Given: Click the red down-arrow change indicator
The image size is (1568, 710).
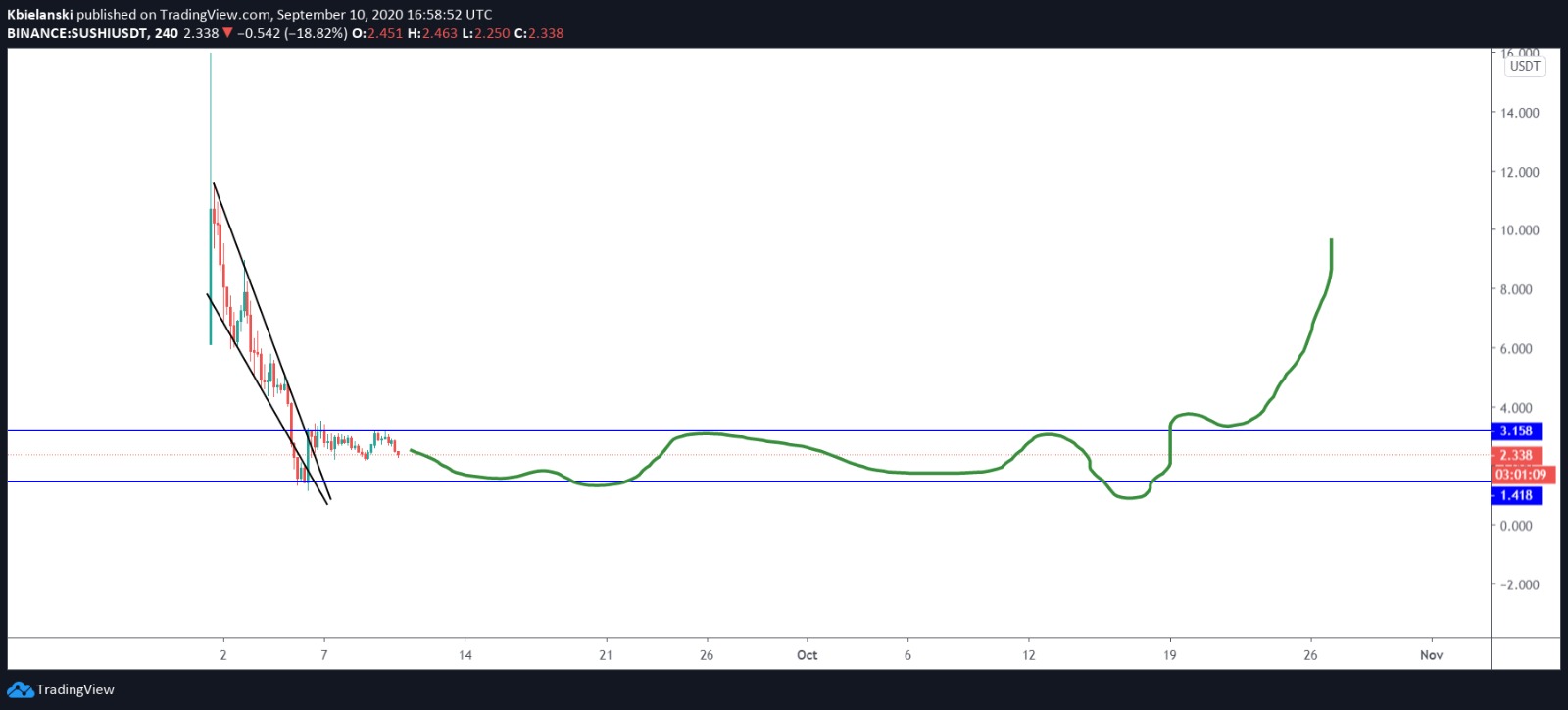Looking at the screenshot, I should (227, 33).
